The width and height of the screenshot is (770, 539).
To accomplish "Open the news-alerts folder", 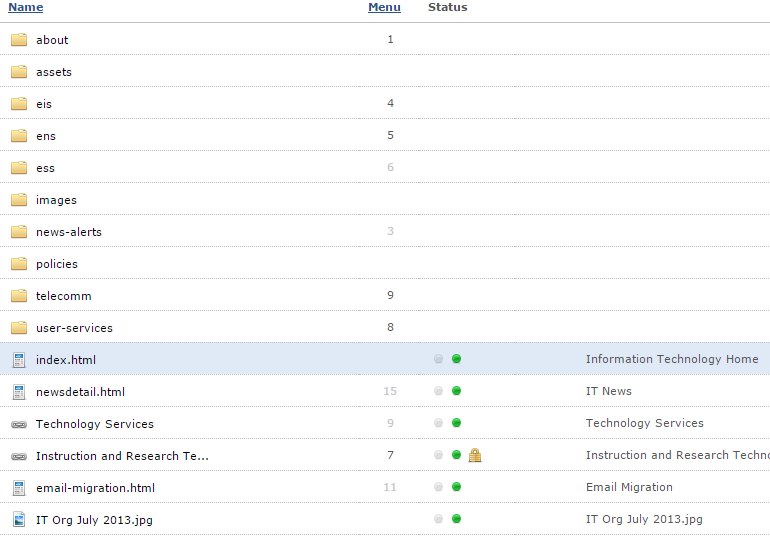I will pyautogui.click(x=69, y=232).
